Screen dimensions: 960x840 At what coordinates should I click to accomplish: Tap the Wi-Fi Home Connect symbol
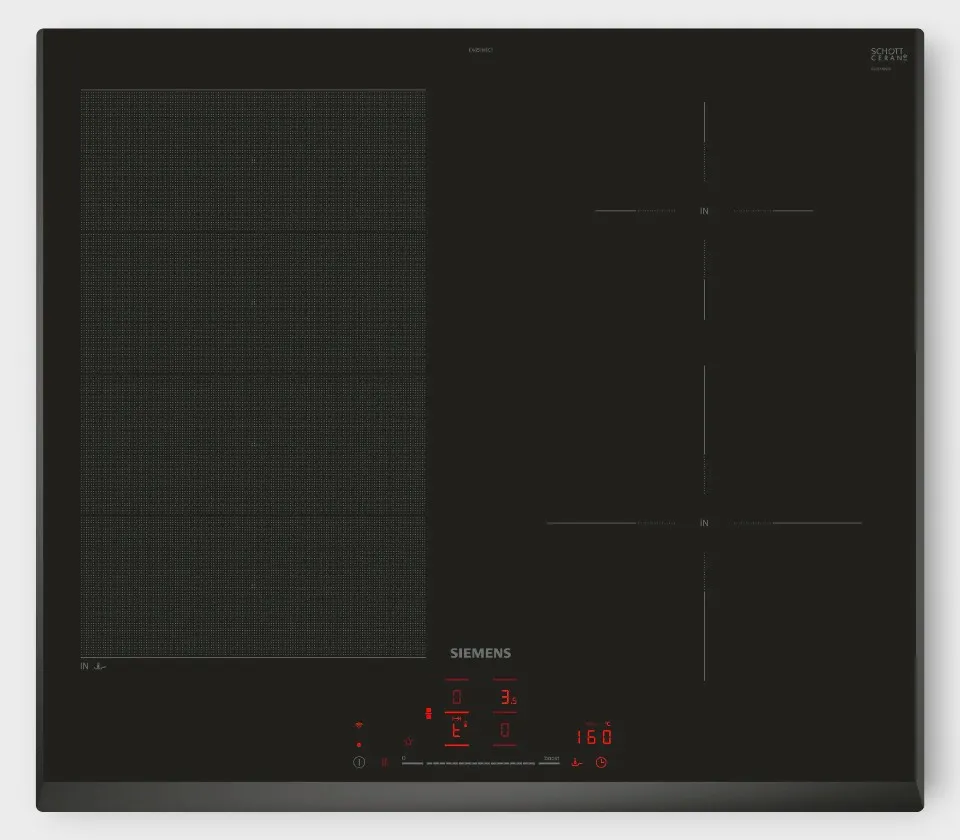click(358, 724)
